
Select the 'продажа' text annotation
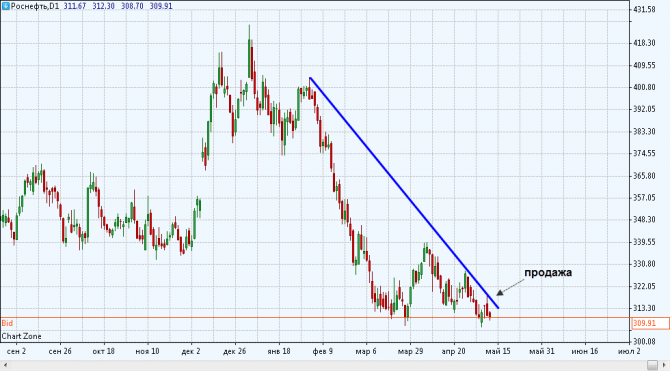(x=548, y=273)
